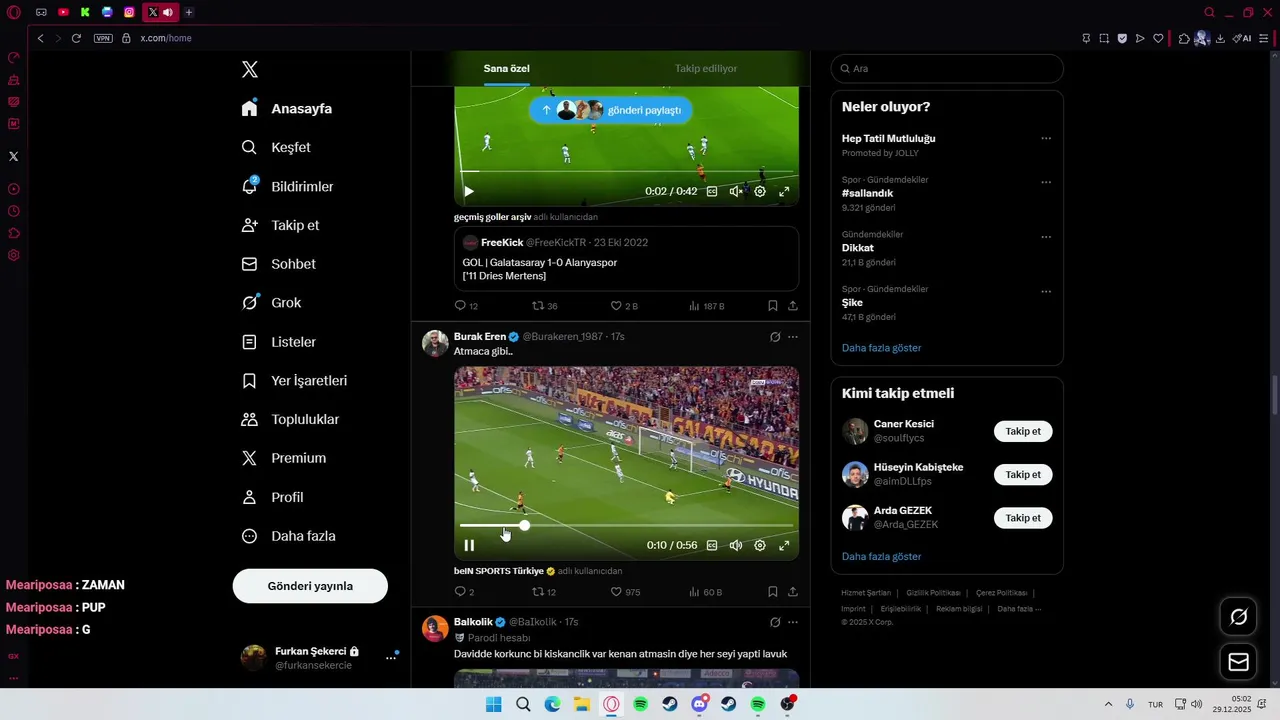Open Opera downloads icon
This screenshot has width=1280, height=720.
[1220, 38]
